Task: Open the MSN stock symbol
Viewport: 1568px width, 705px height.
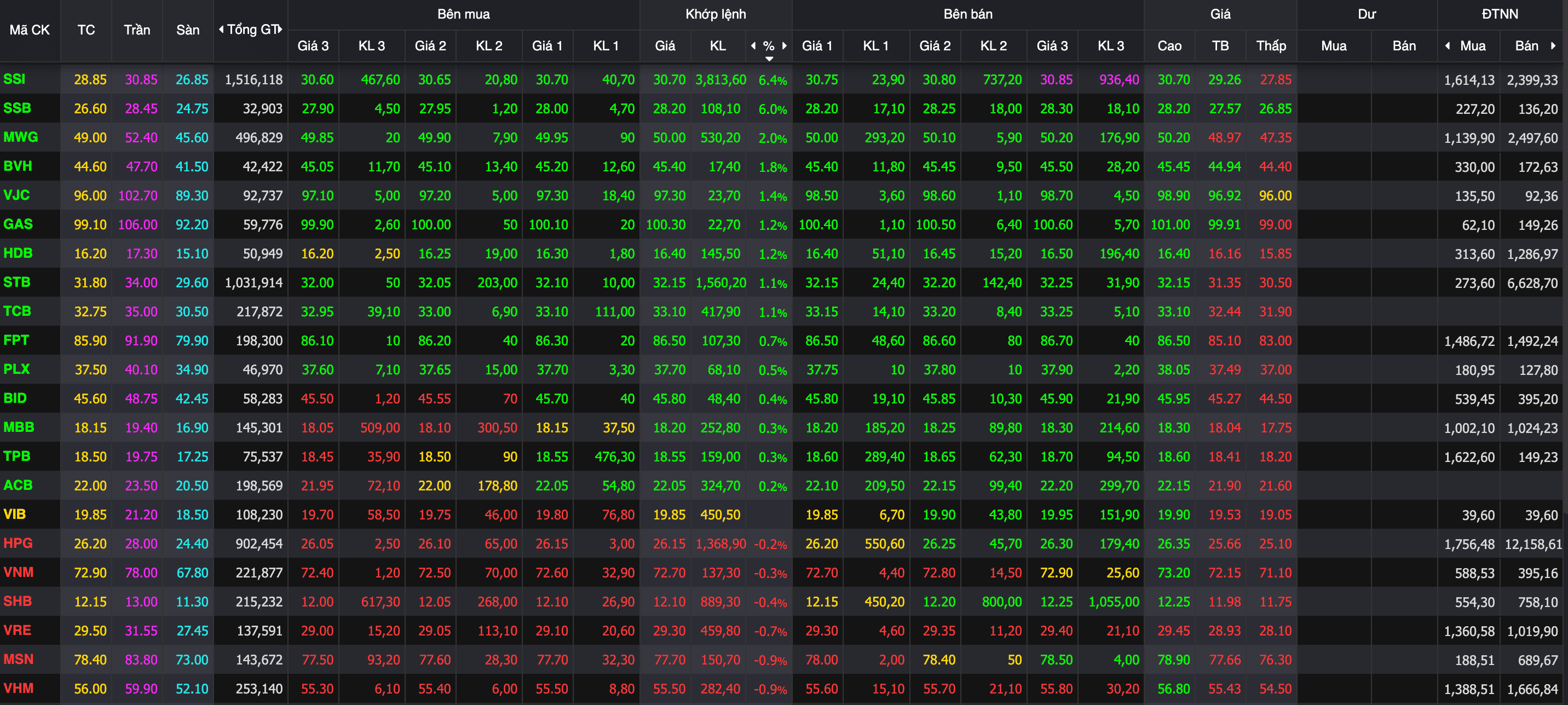Action: coord(19,660)
